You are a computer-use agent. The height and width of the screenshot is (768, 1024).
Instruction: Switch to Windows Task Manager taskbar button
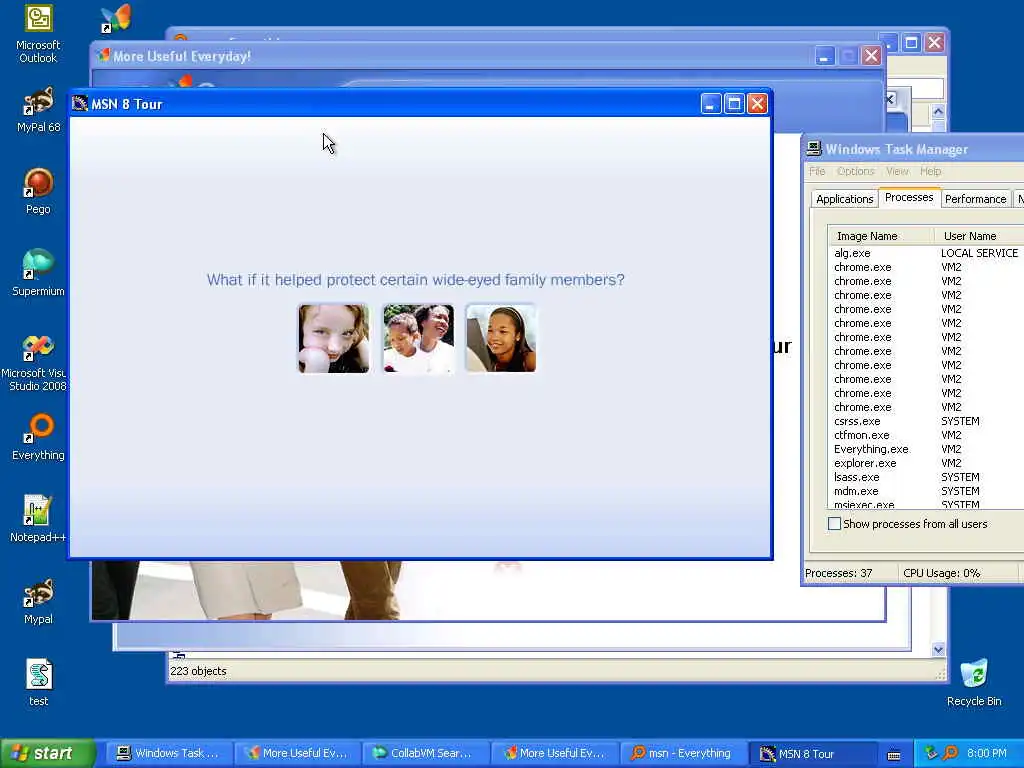168,753
